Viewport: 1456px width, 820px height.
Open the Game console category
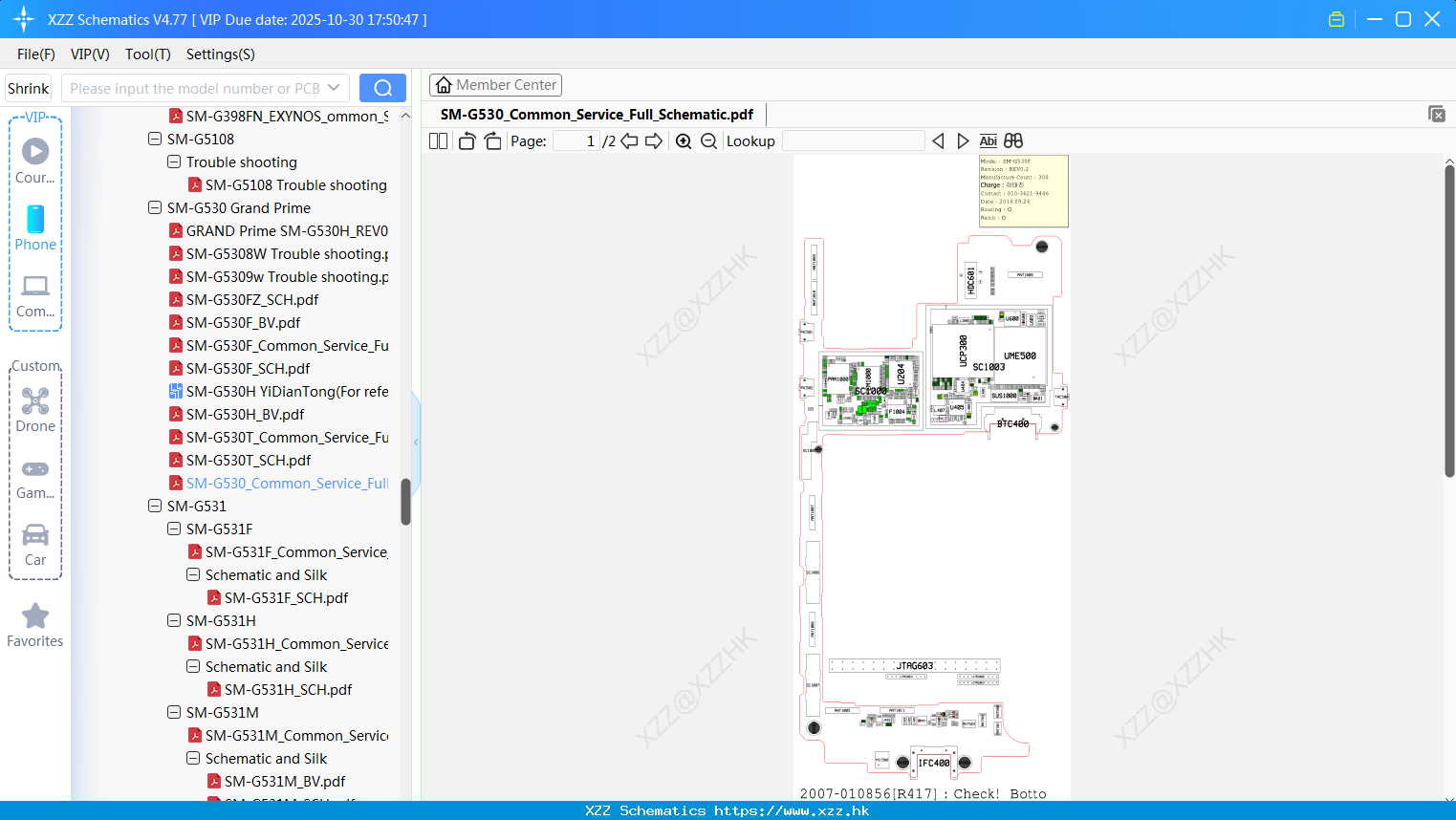point(35,478)
